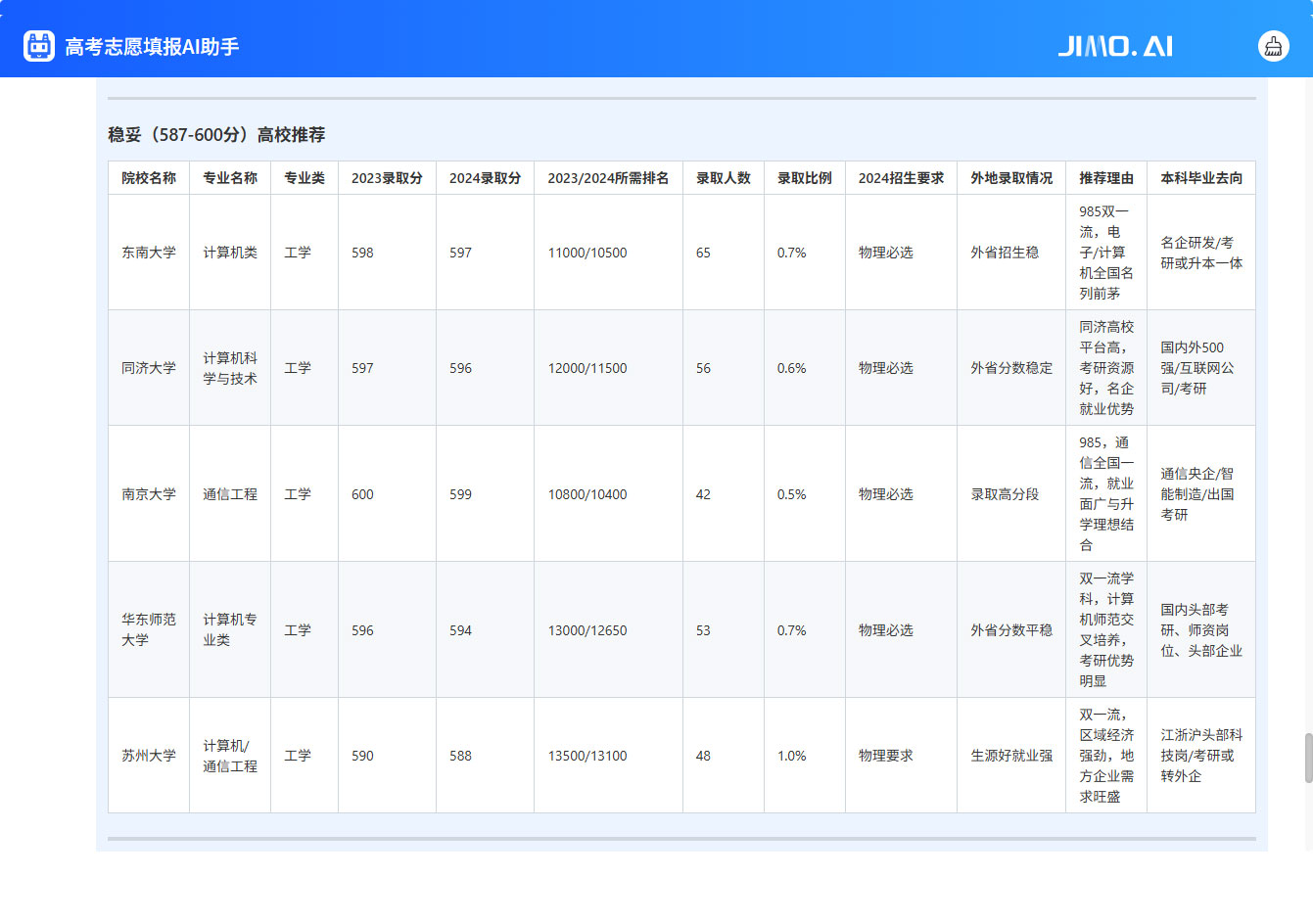Click the 外地录取情况 column header
1313x924 pixels.
coord(1011,178)
